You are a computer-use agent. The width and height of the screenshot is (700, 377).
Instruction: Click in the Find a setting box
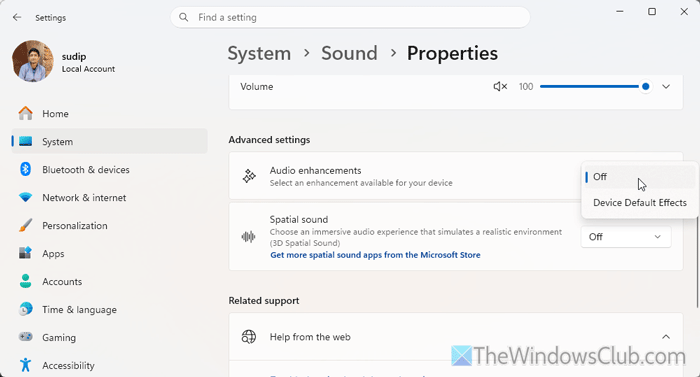pos(350,17)
